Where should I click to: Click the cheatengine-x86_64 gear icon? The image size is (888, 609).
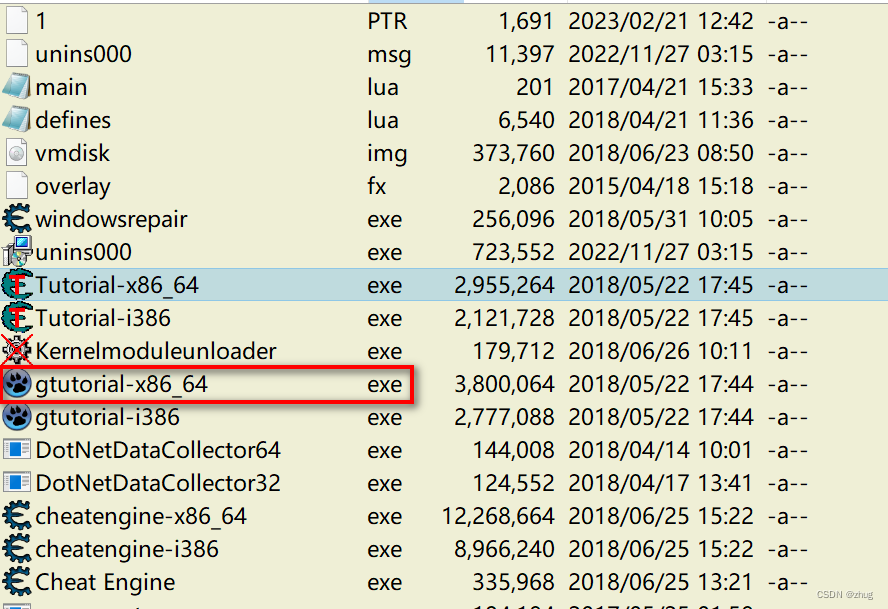tap(17, 516)
